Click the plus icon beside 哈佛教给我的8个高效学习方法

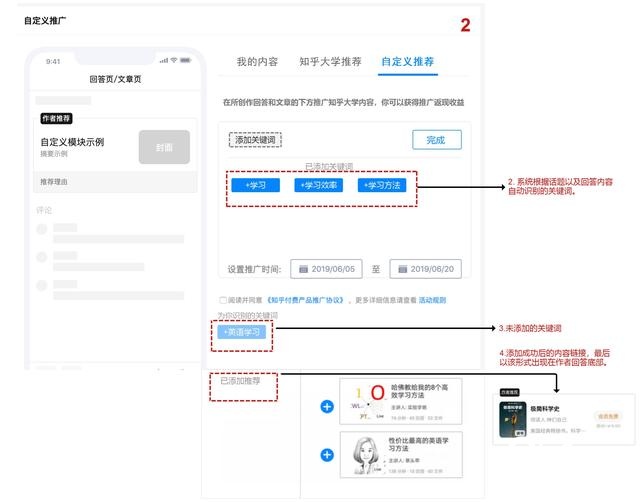click(x=326, y=406)
